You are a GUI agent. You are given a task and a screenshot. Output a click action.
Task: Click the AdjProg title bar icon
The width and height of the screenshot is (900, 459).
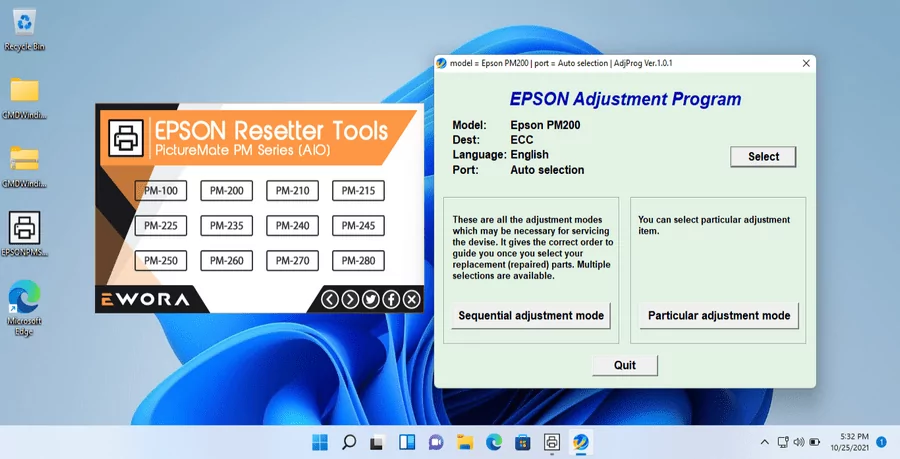coord(441,63)
